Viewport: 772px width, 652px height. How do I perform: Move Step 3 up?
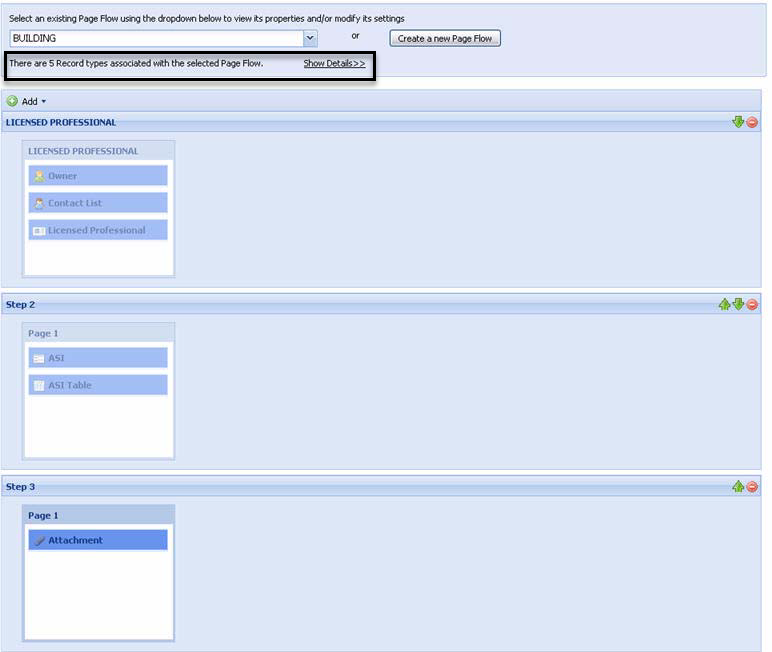pos(738,487)
